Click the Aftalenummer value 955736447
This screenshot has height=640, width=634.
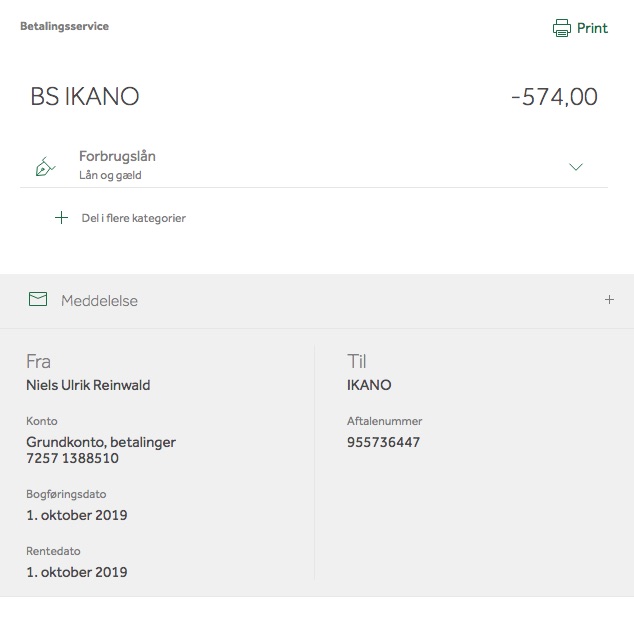pos(383,442)
